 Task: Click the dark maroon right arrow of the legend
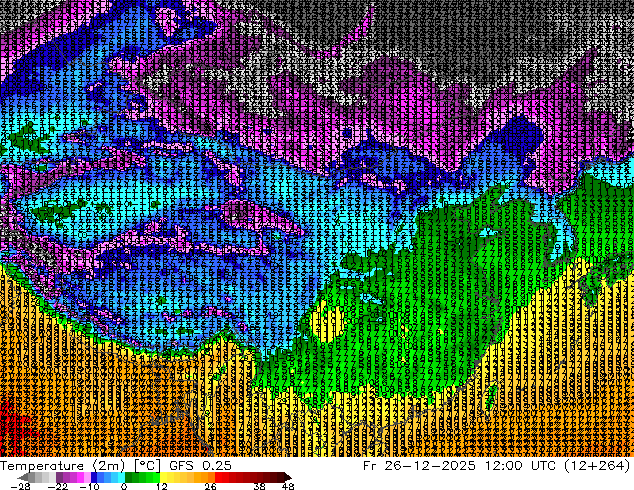tap(288, 477)
